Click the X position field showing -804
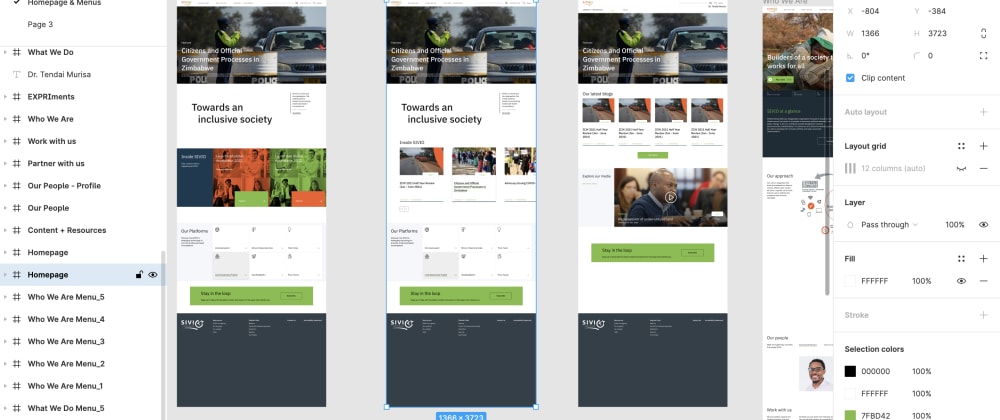 click(x=872, y=11)
